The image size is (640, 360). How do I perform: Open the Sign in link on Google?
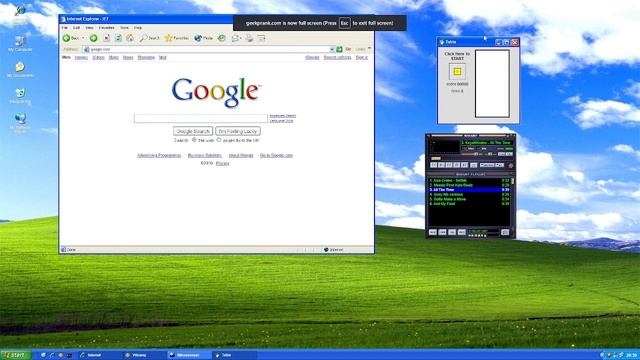coord(362,58)
